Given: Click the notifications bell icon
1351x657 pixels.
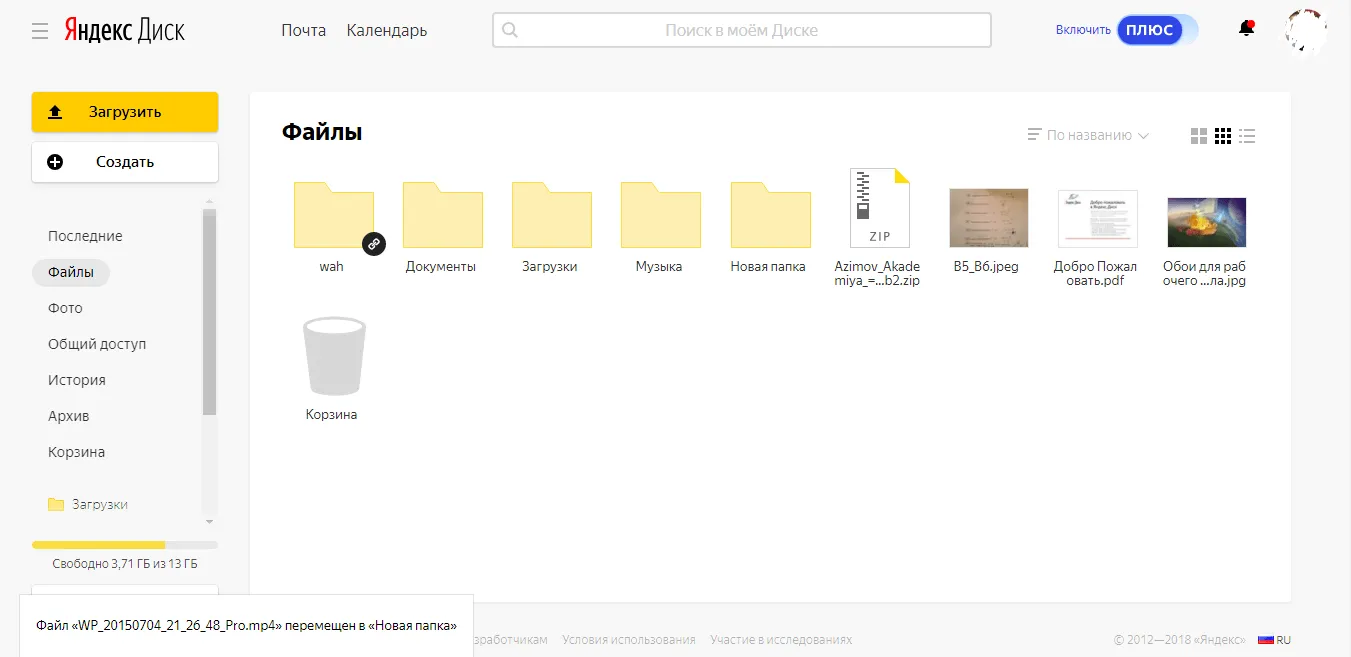Looking at the screenshot, I should pos(1246,29).
